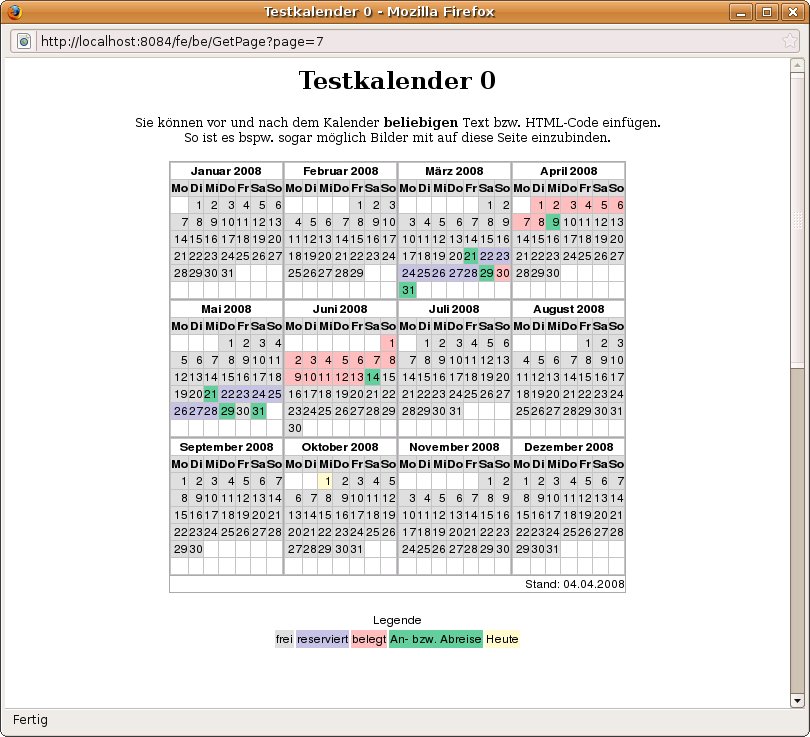Click the scrollbar down arrow

(x=797, y=699)
